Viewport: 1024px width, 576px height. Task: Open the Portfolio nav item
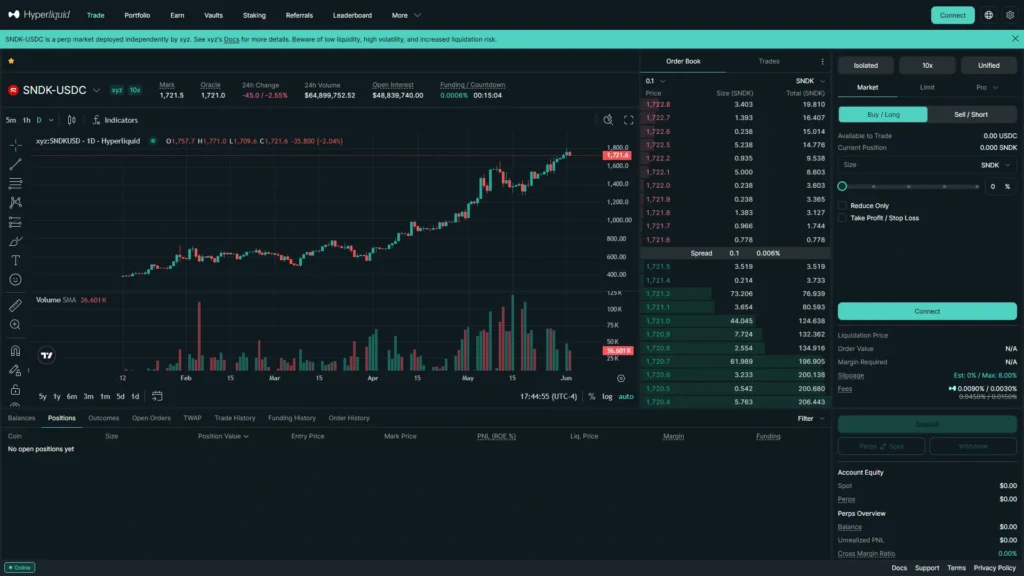coord(137,15)
